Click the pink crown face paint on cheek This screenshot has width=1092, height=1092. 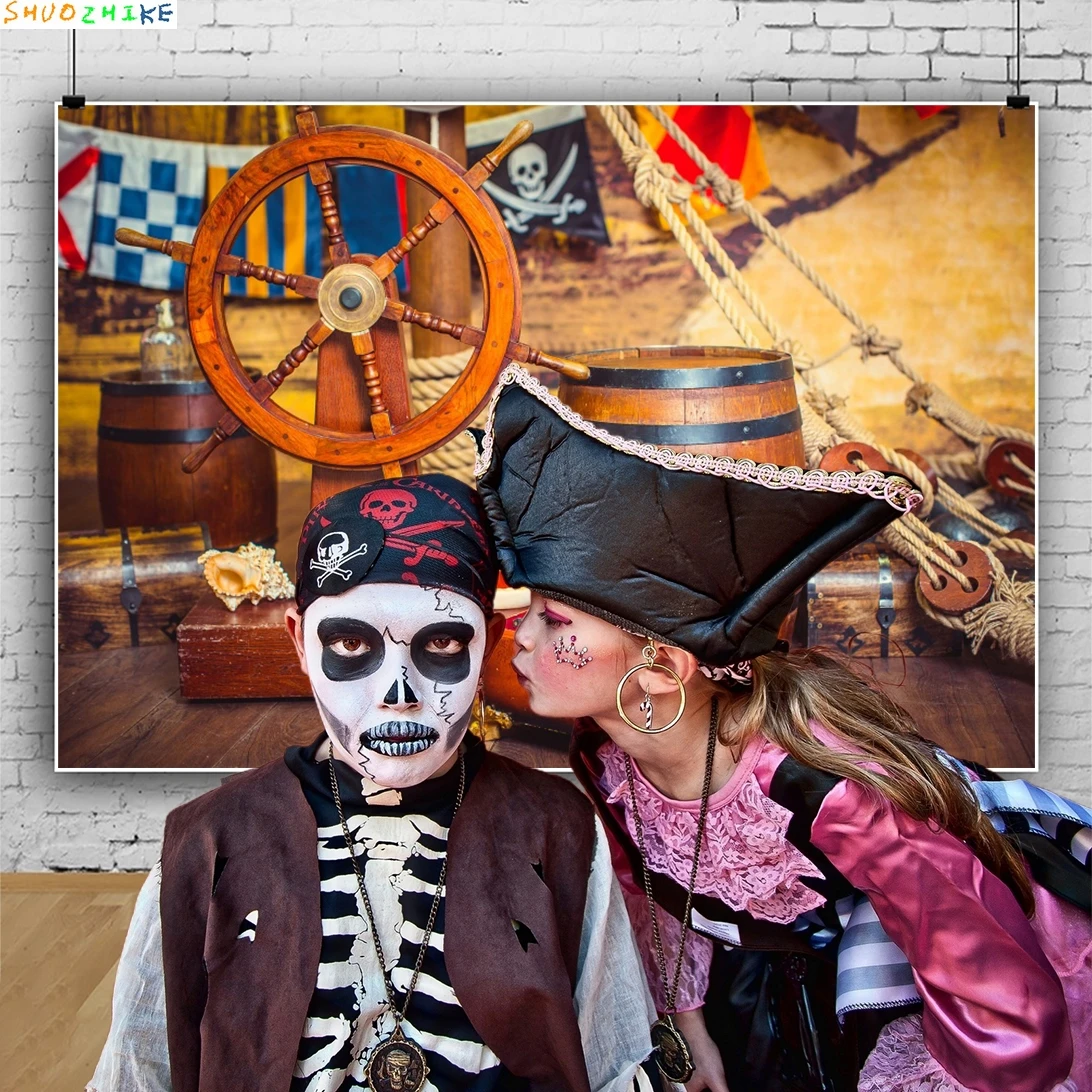coord(572,652)
